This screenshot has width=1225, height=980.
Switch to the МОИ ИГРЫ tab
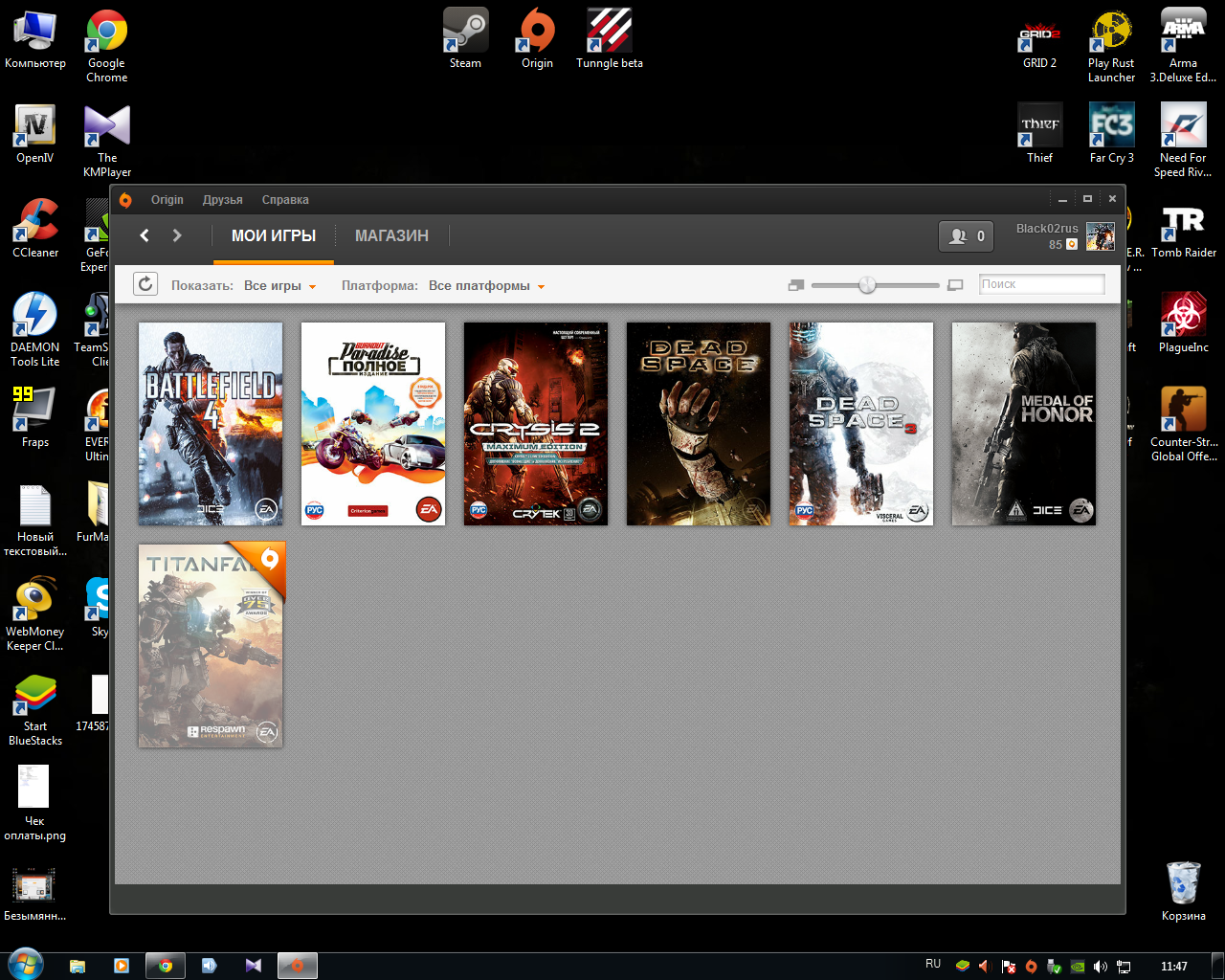(x=274, y=235)
